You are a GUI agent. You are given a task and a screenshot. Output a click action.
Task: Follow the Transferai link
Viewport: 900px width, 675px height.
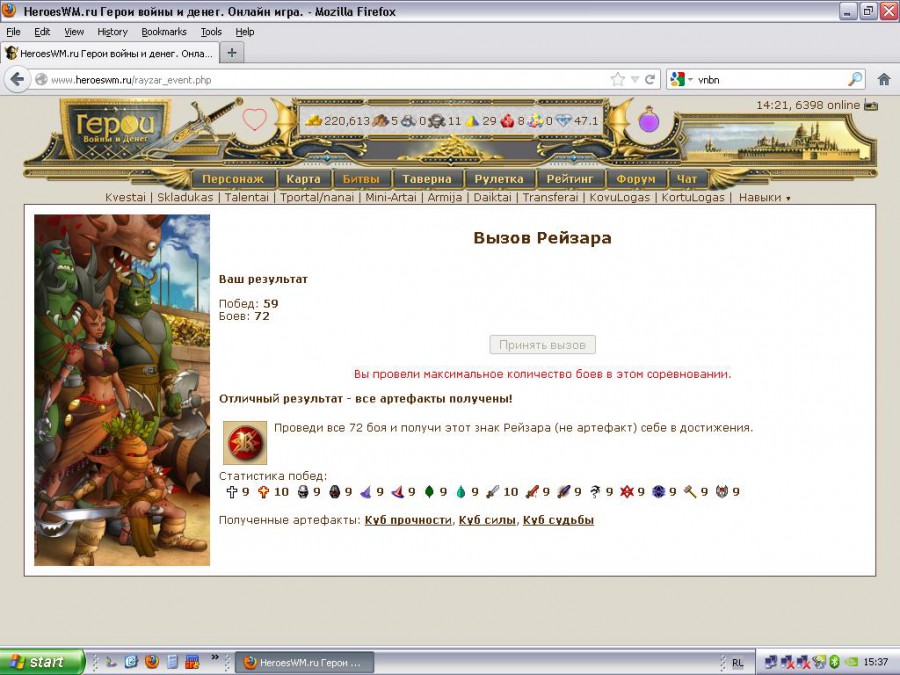click(550, 197)
